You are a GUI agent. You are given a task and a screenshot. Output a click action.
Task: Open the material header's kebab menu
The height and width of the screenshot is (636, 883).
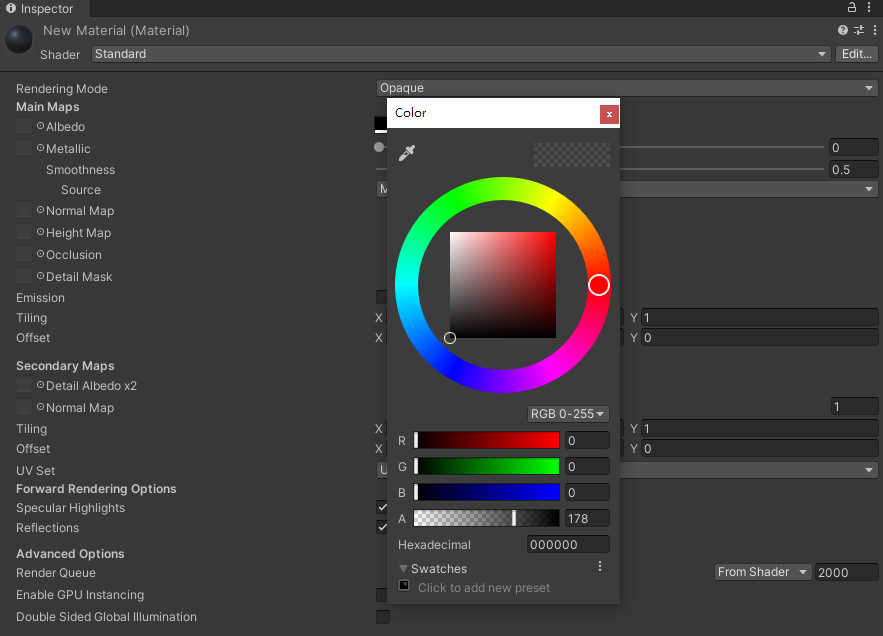pyautogui.click(x=875, y=30)
